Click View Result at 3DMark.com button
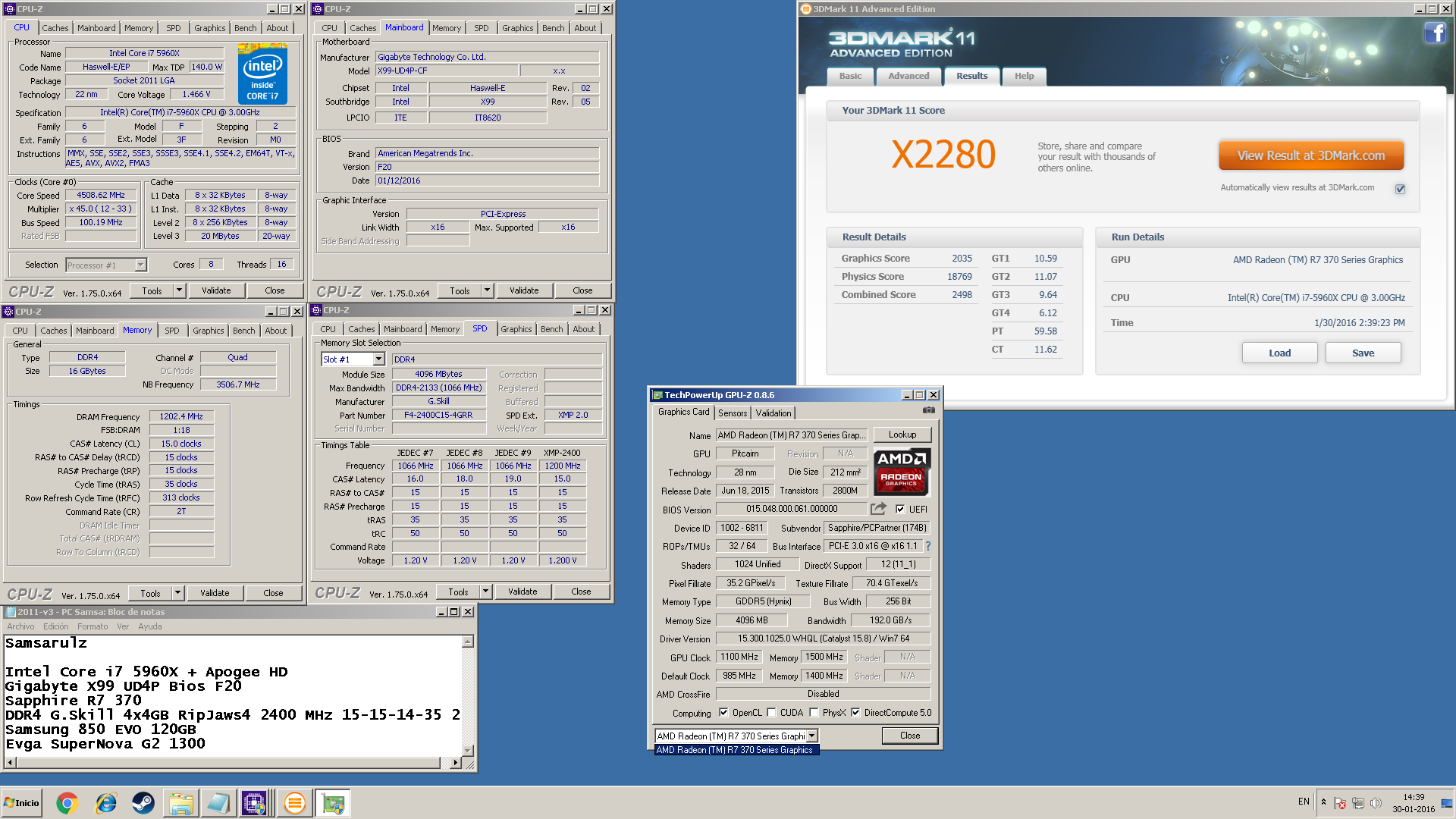Image resolution: width=1456 pixels, height=819 pixels. coord(1310,155)
